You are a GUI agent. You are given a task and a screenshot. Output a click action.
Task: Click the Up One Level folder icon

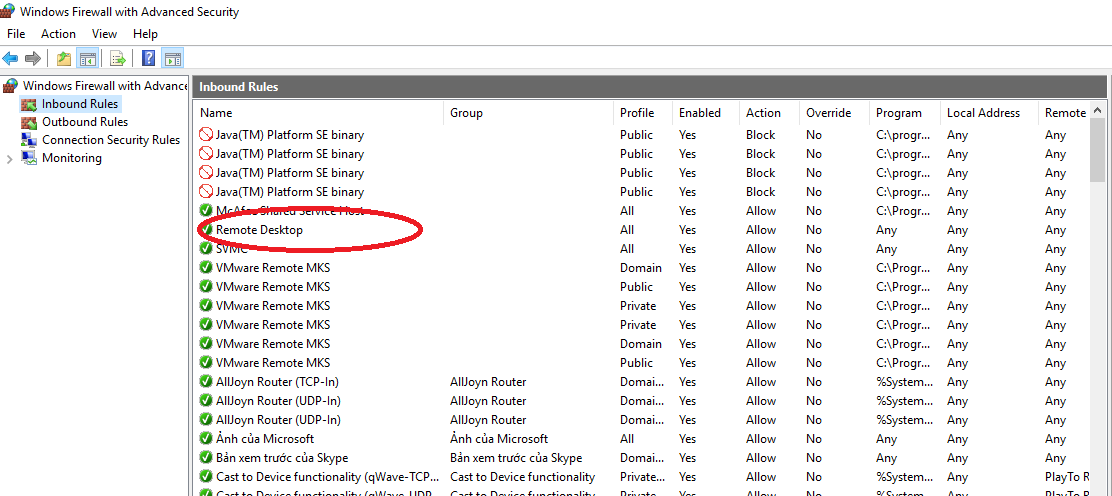[64, 58]
